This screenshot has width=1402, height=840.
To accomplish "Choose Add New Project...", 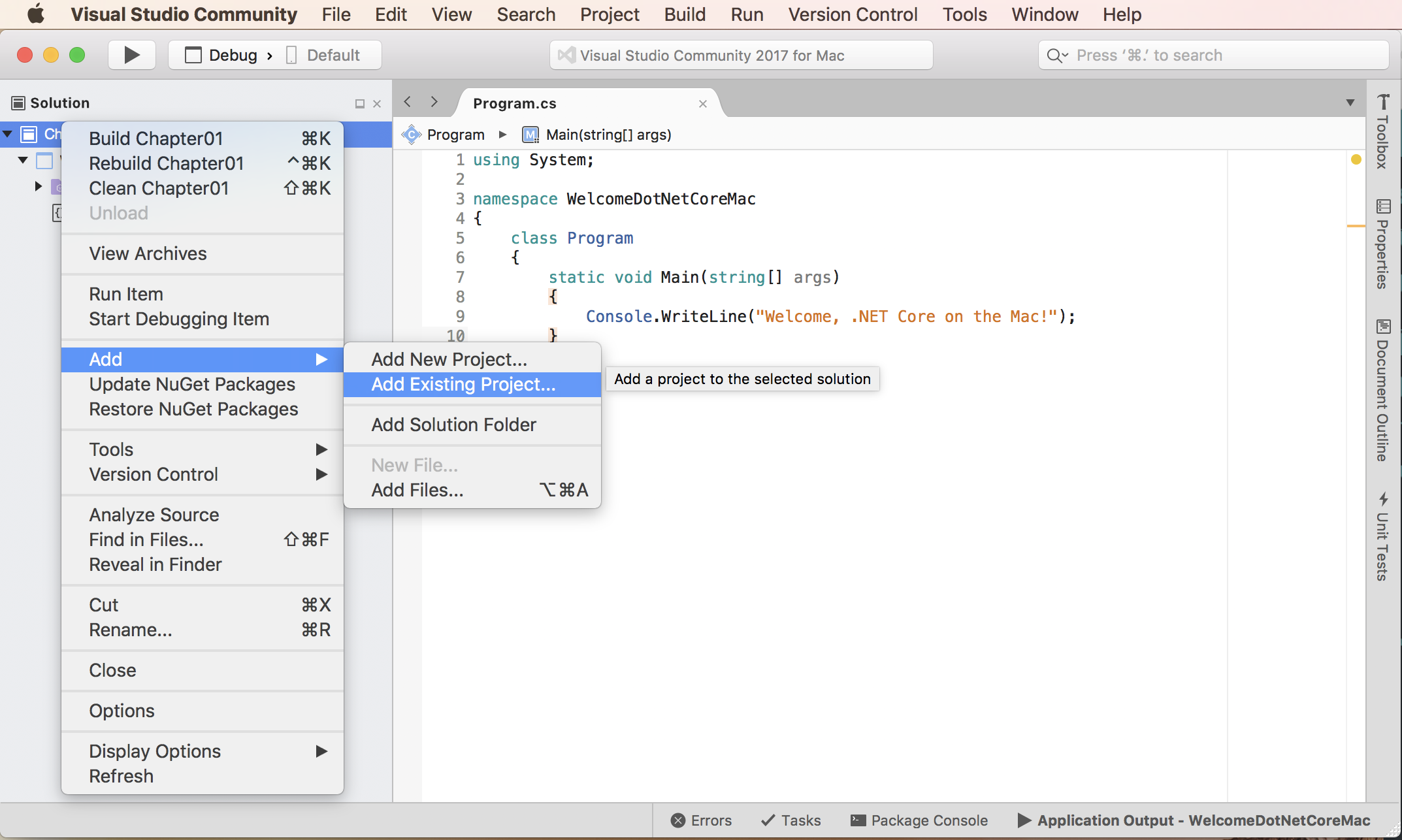I will coord(472,359).
